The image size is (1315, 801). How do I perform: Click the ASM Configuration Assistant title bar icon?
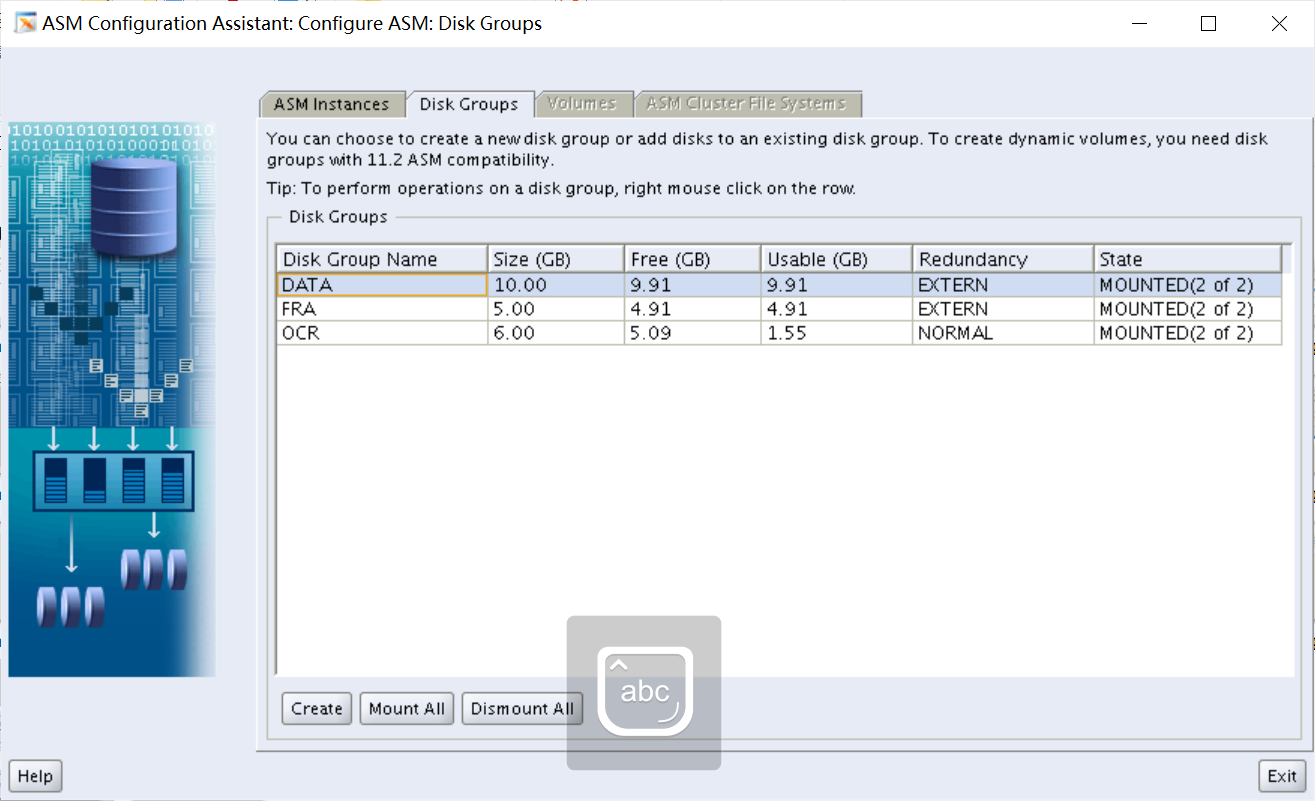pyautogui.click(x=25, y=23)
